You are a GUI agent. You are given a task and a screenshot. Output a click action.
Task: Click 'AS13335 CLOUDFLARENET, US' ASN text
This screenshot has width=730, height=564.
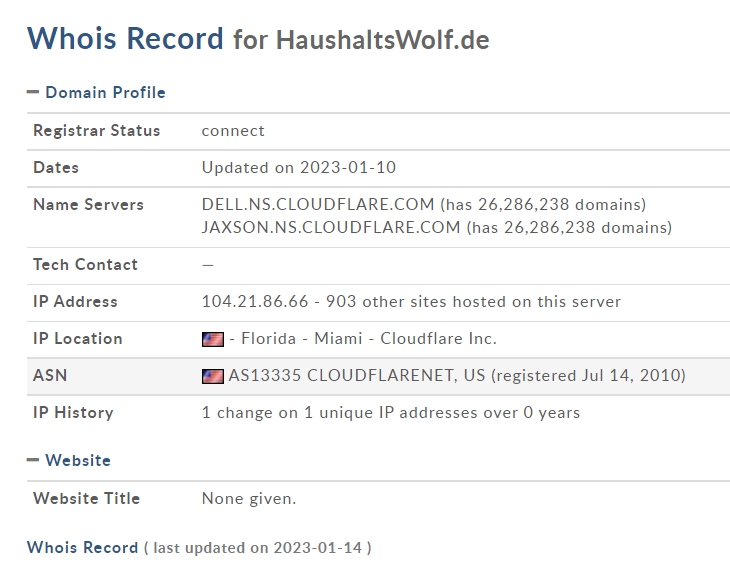[x=357, y=375]
